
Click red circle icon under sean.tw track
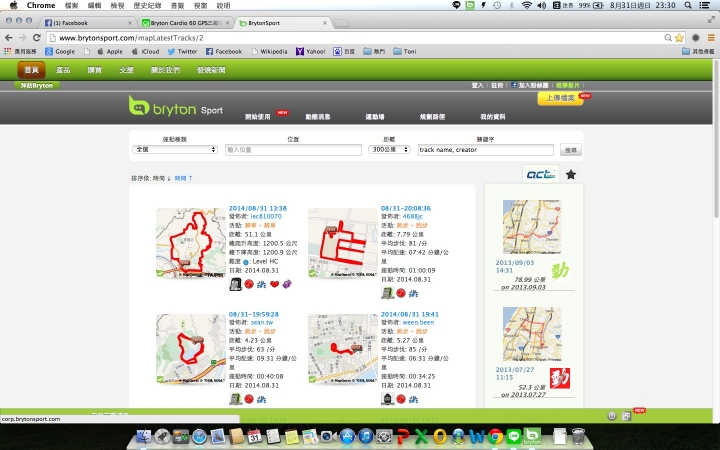point(249,399)
